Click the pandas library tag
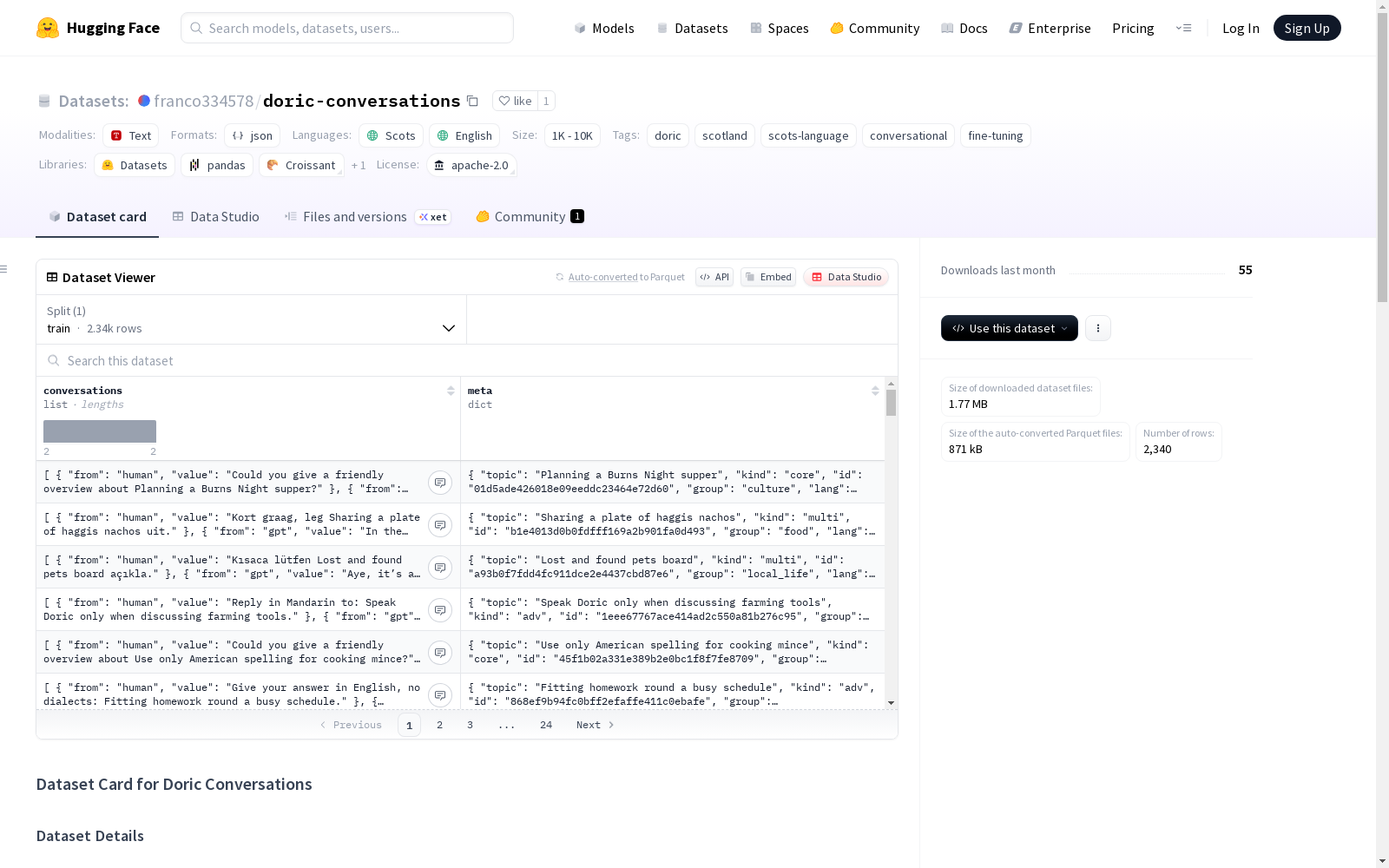 (217, 165)
